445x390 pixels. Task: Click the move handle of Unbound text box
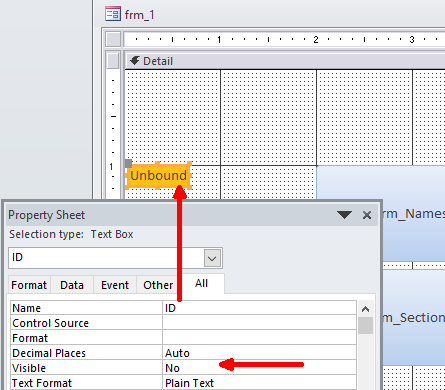(x=128, y=163)
